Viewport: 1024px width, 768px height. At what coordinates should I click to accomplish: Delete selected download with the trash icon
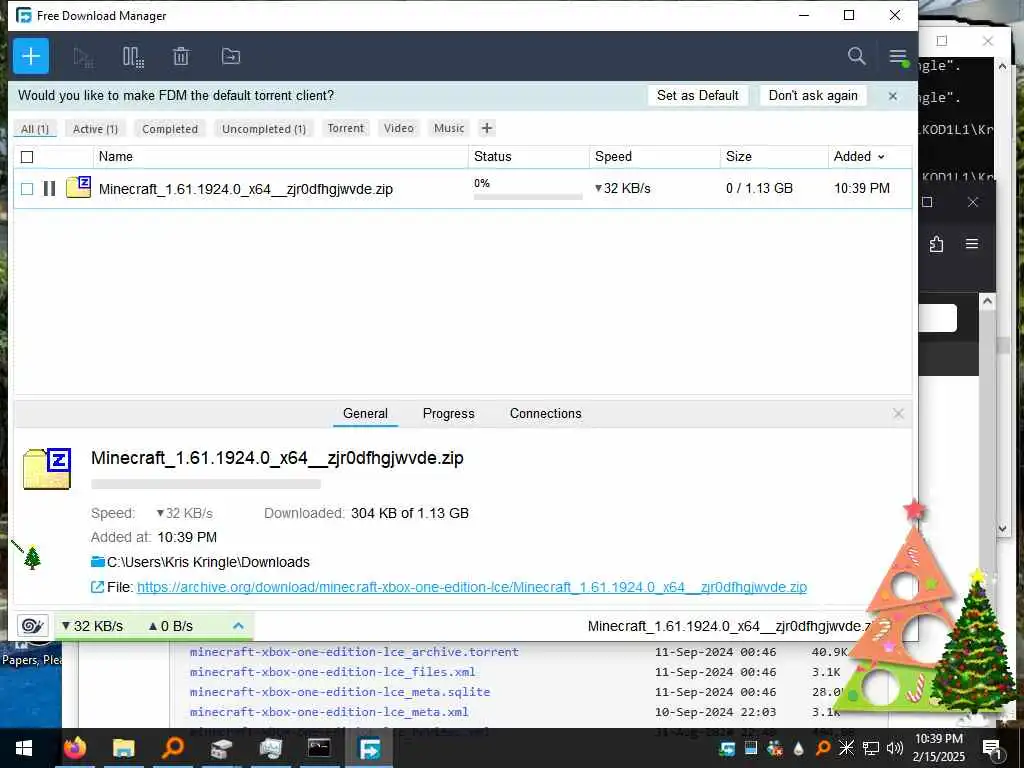[x=181, y=57]
